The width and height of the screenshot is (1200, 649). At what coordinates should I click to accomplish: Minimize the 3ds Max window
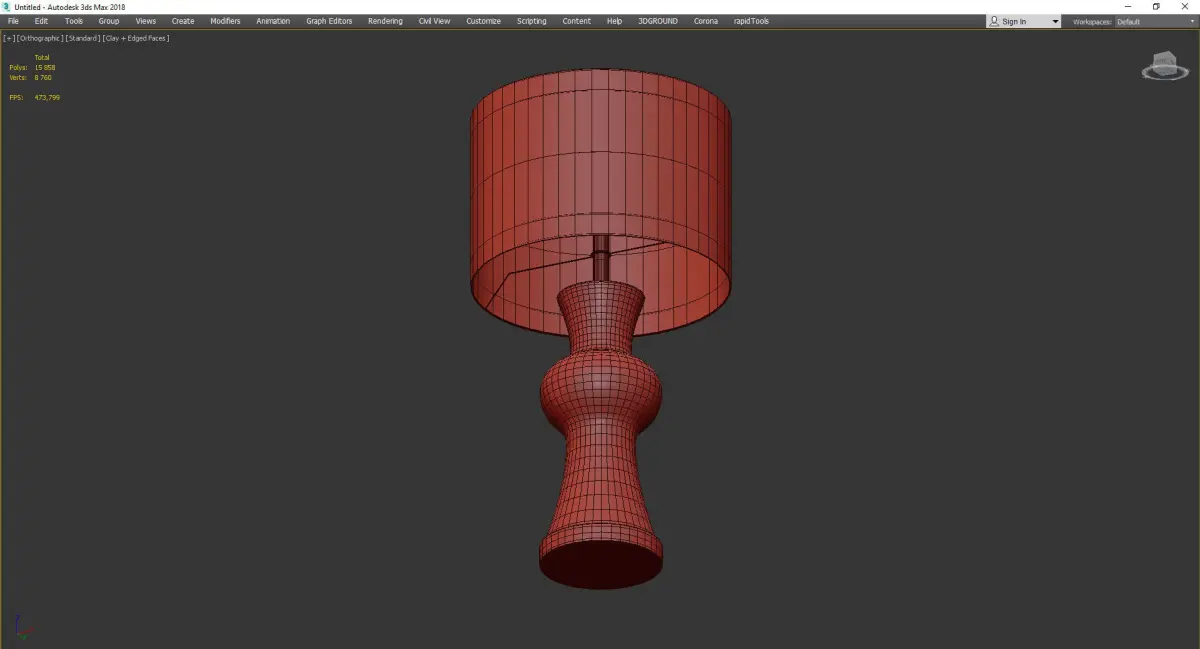[1128, 6]
